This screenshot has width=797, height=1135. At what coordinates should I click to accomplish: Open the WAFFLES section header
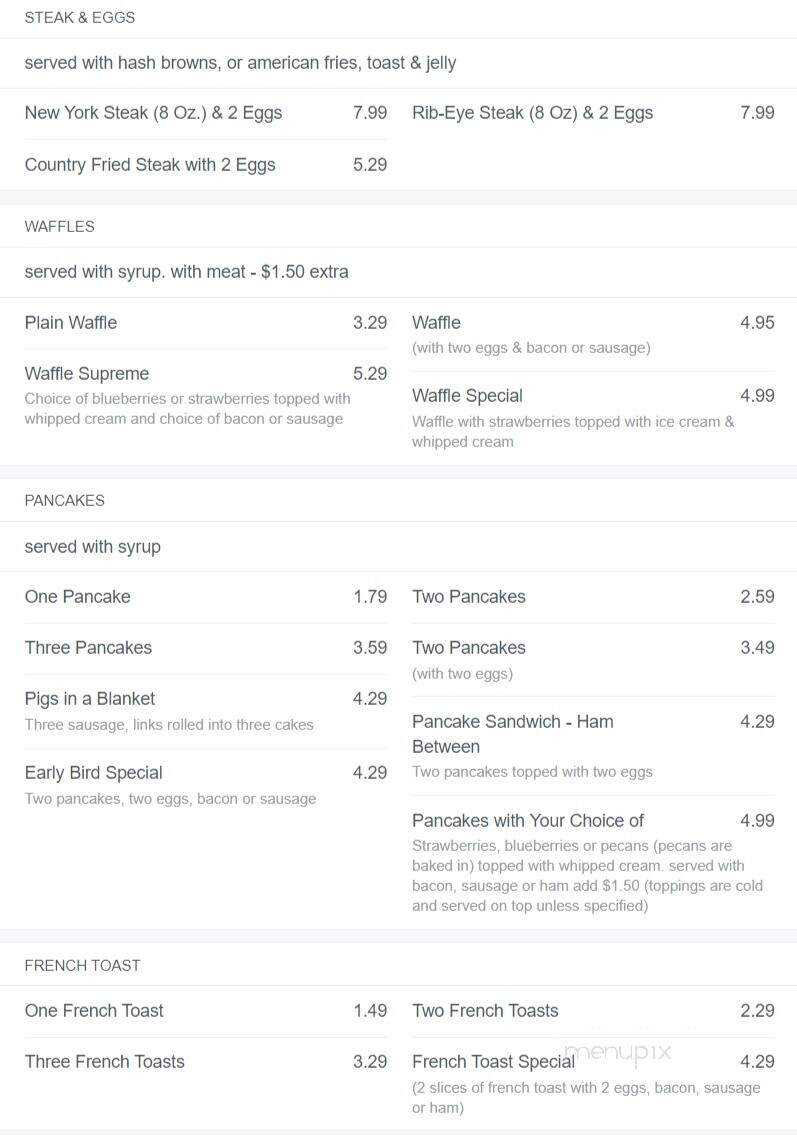click(x=59, y=227)
